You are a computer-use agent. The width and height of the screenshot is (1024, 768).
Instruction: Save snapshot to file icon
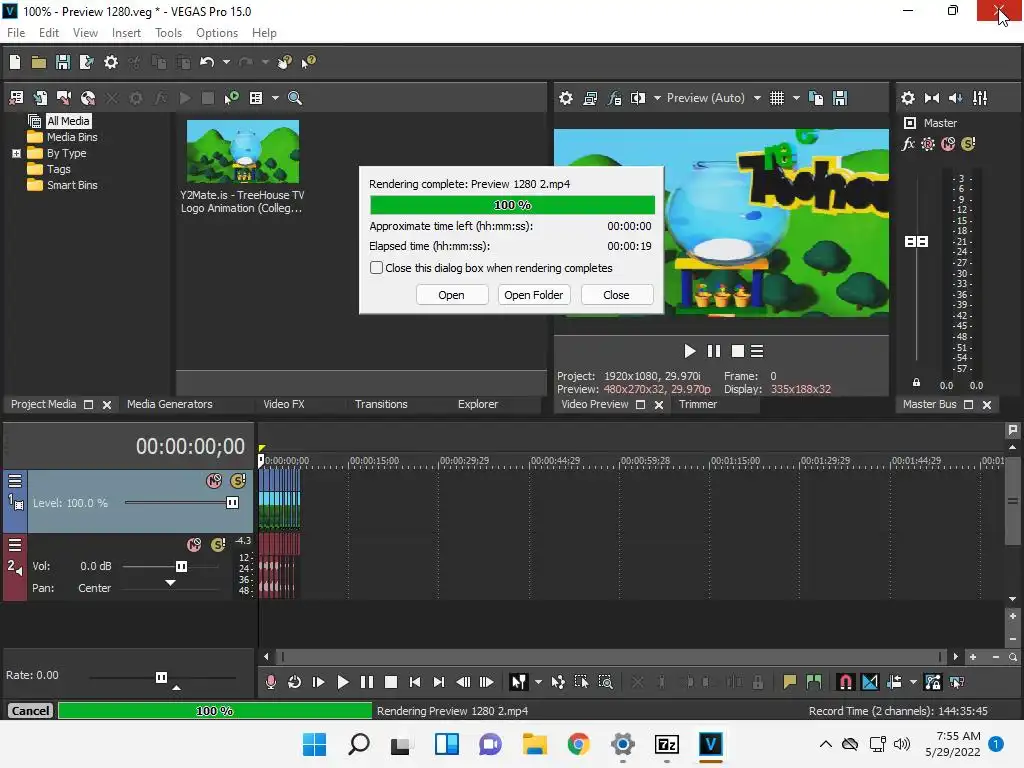click(x=840, y=98)
